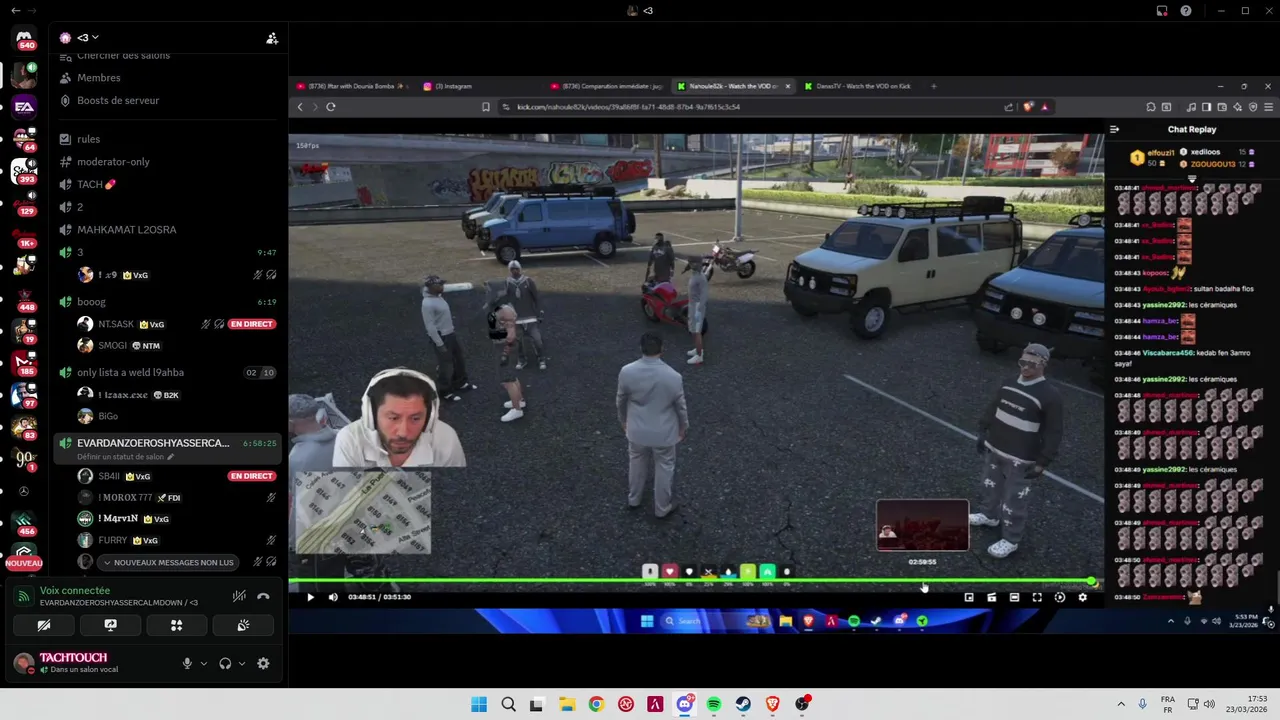The height and width of the screenshot is (720, 1280).
Task: Join the TACH voice channel
Action: [96, 184]
